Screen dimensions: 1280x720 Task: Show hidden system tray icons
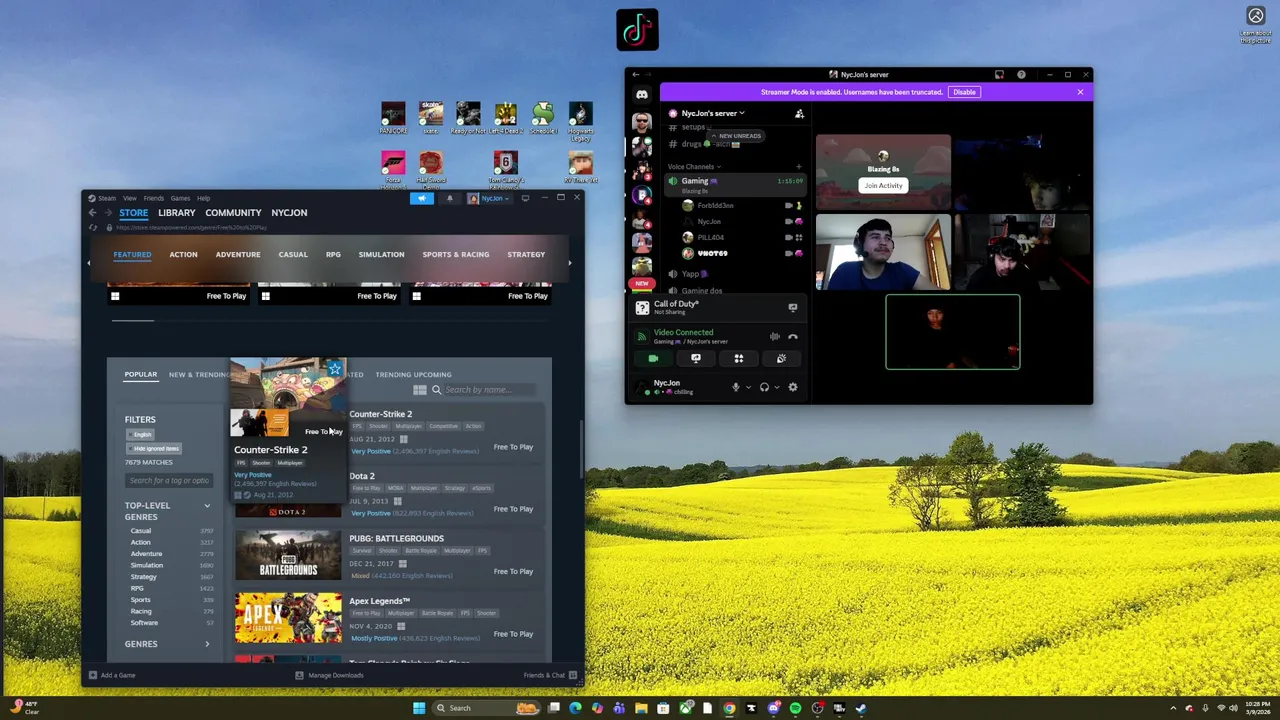[x=1174, y=708]
